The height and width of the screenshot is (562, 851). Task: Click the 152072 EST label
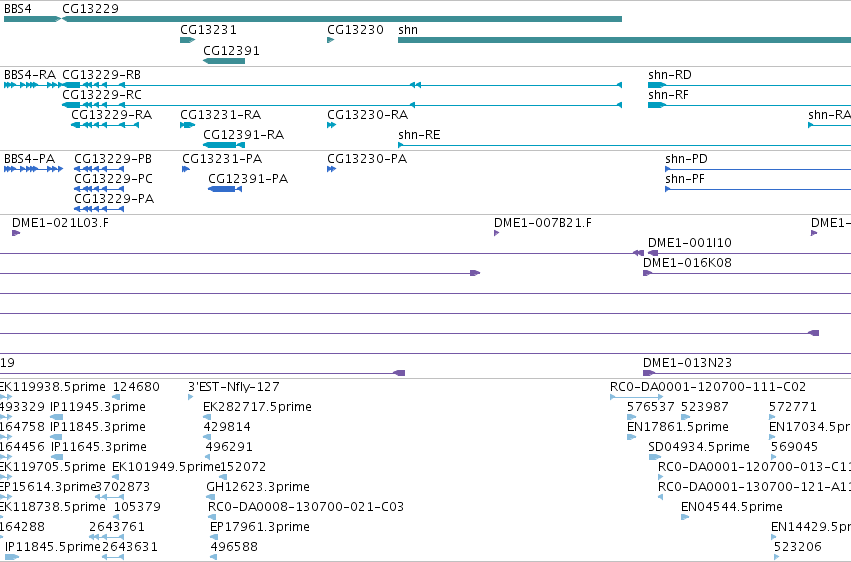point(243,467)
